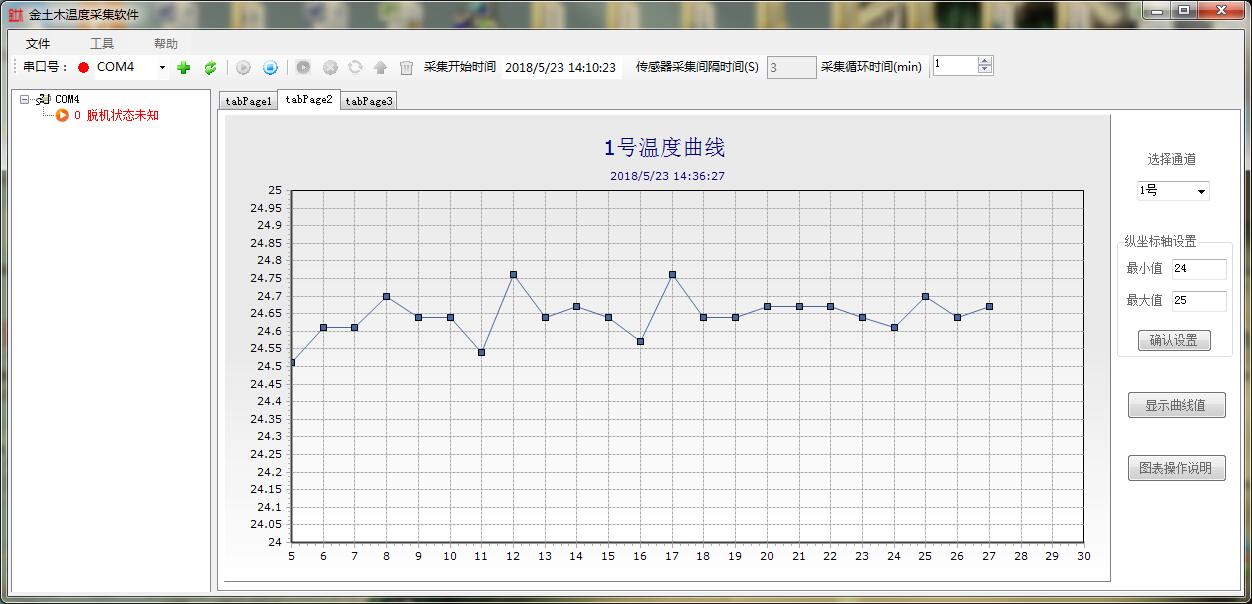This screenshot has width=1252, height=604.
Task: Click the grey circular sync icon
Action: coord(355,68)
